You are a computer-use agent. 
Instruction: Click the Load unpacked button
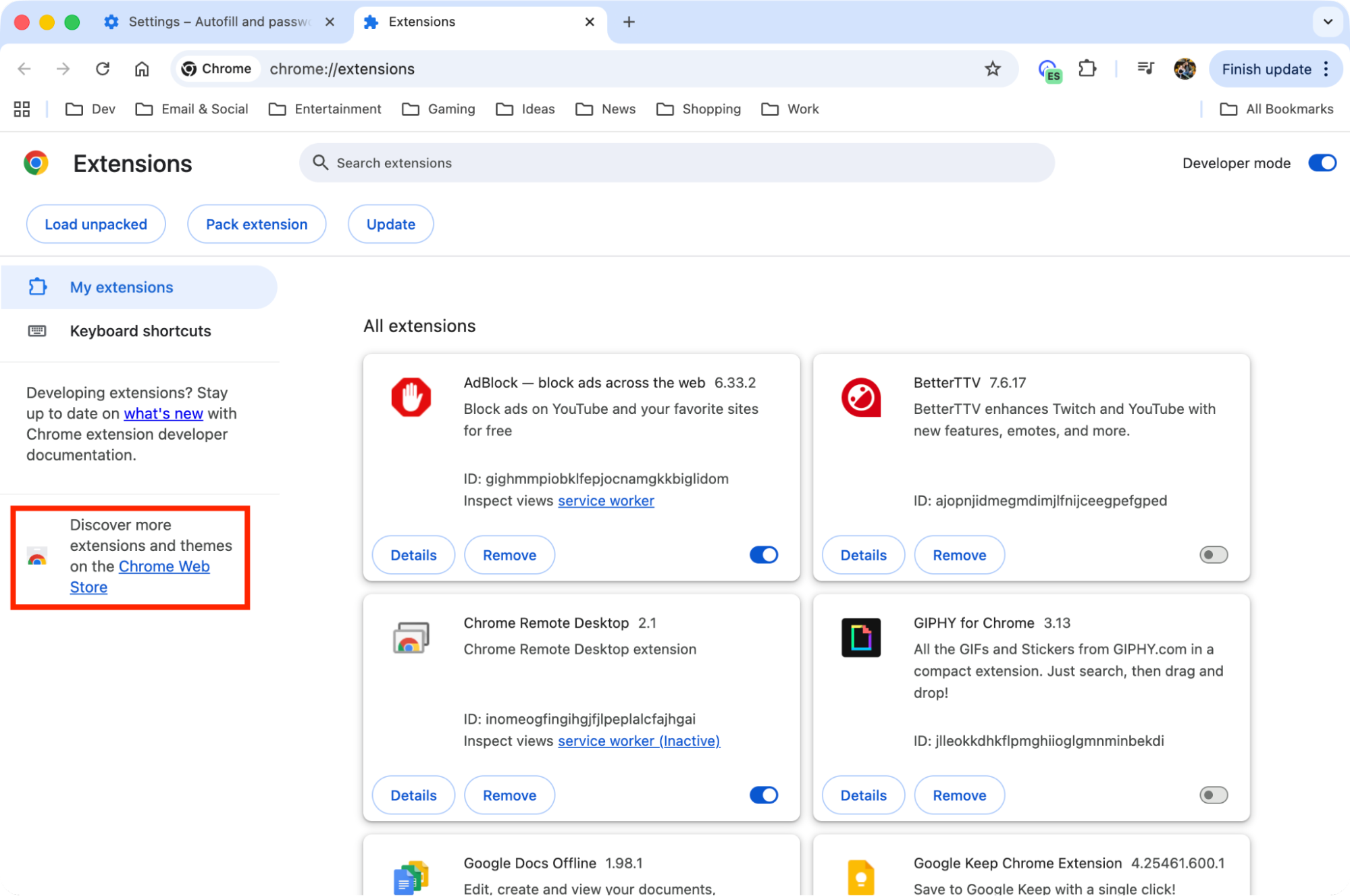pos(95,223)
